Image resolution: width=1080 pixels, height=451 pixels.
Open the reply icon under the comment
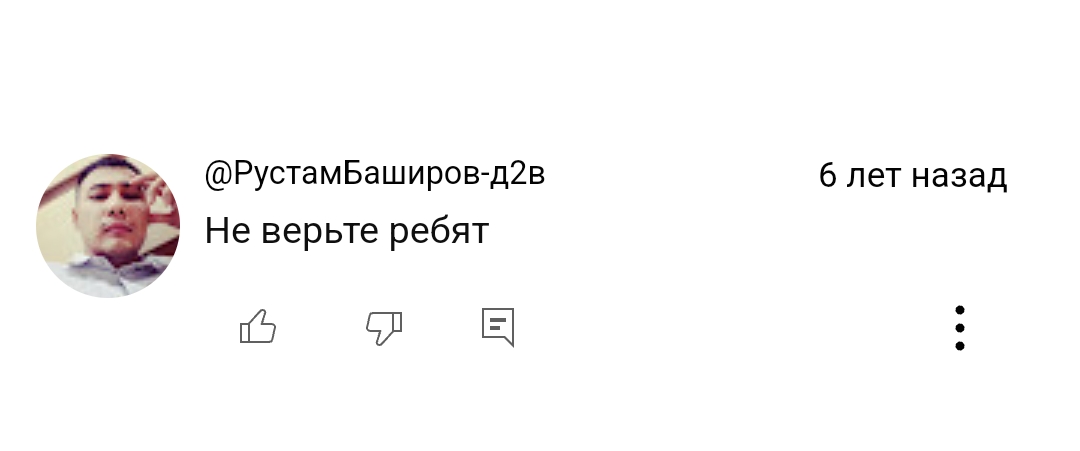click(498, 327)
